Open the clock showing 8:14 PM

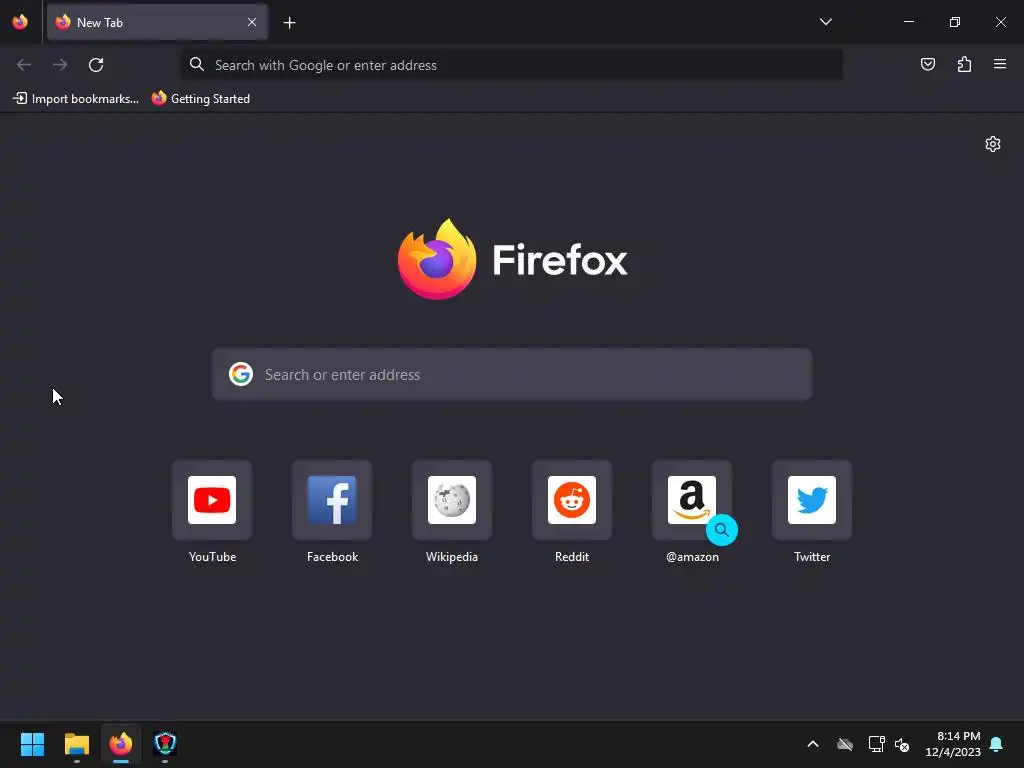[953, 744]
